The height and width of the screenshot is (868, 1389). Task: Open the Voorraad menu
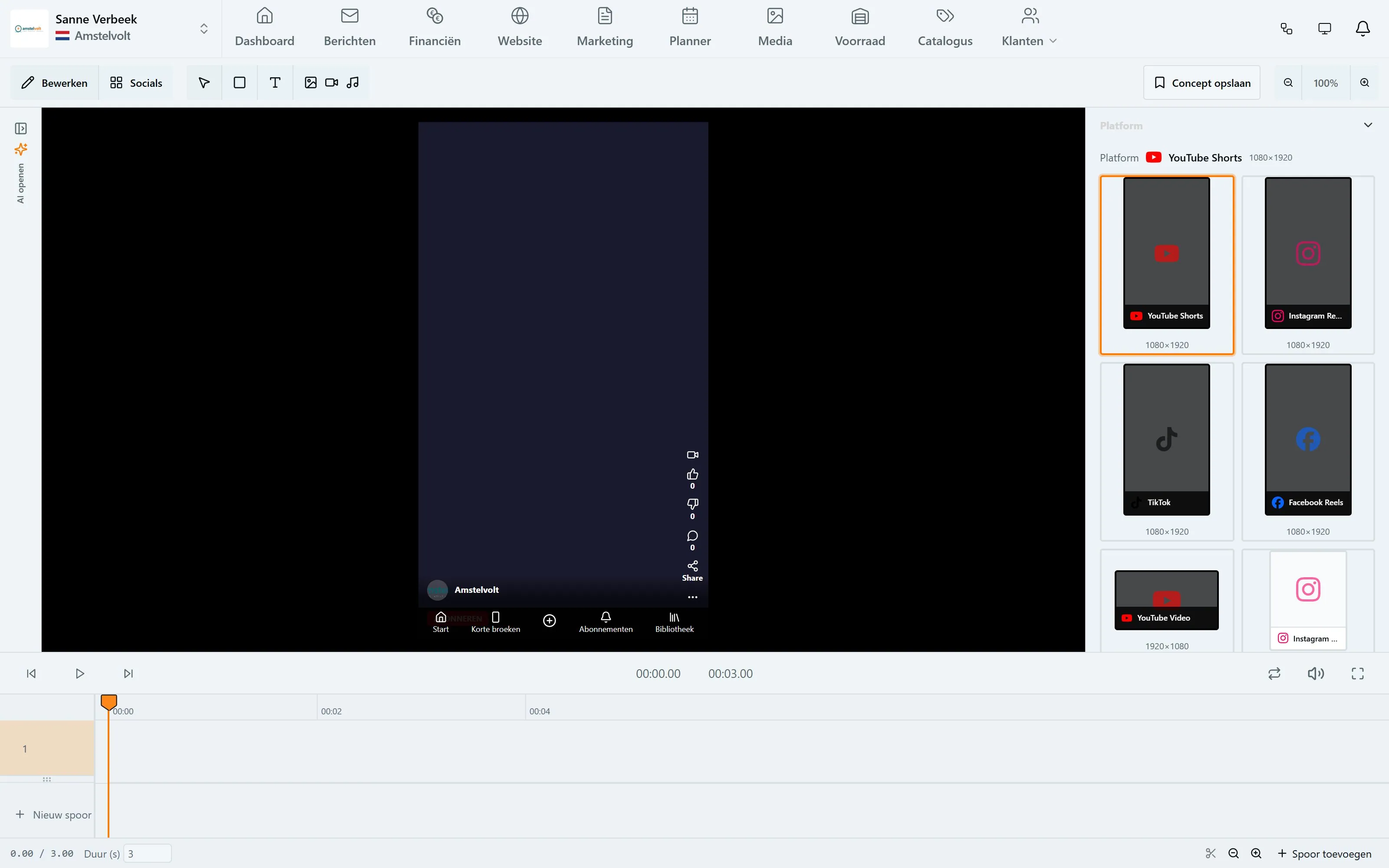(860, 28)
